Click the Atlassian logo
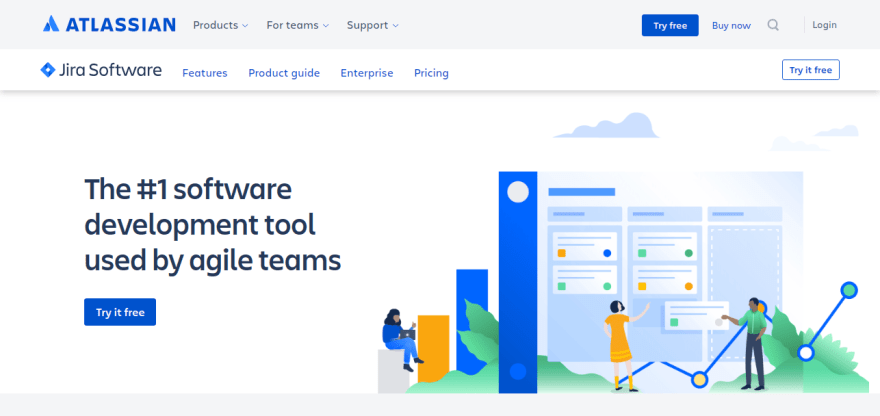The image size is (880, 416). click(109, 24)
